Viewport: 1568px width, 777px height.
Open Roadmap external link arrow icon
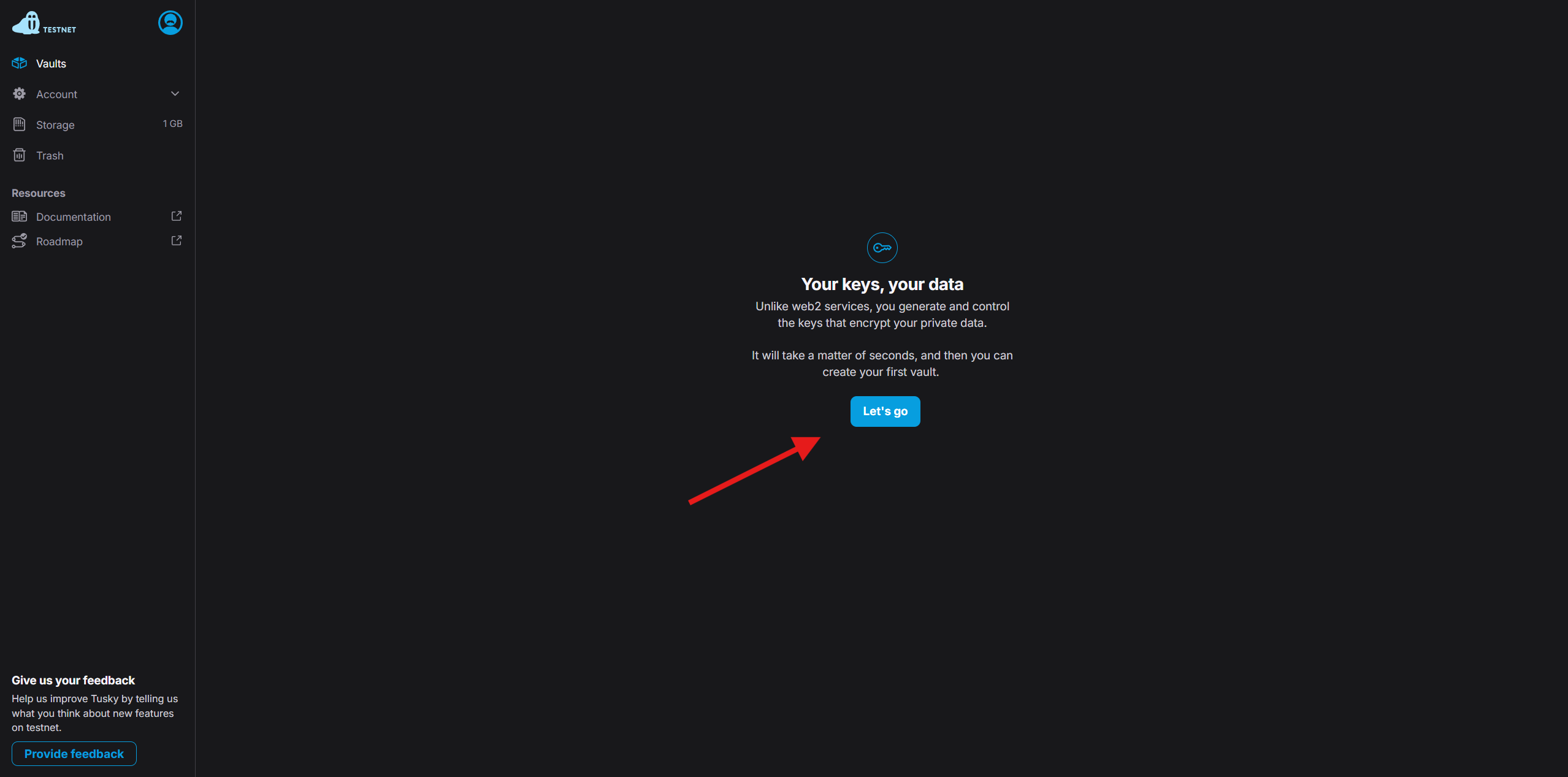pyautogui.click(x=177, y=240)
